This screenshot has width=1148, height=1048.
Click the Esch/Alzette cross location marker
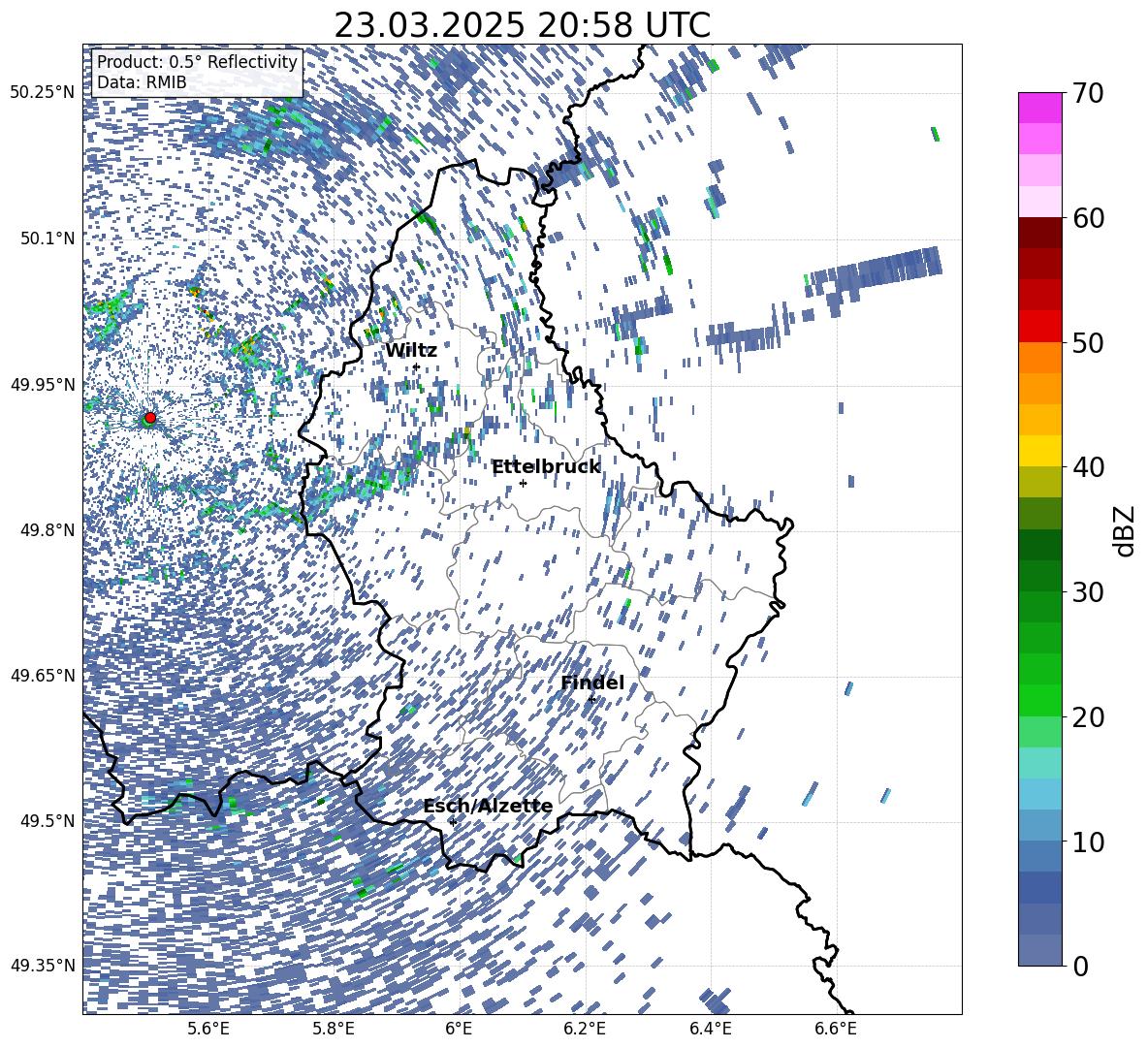tap(453, 822)
